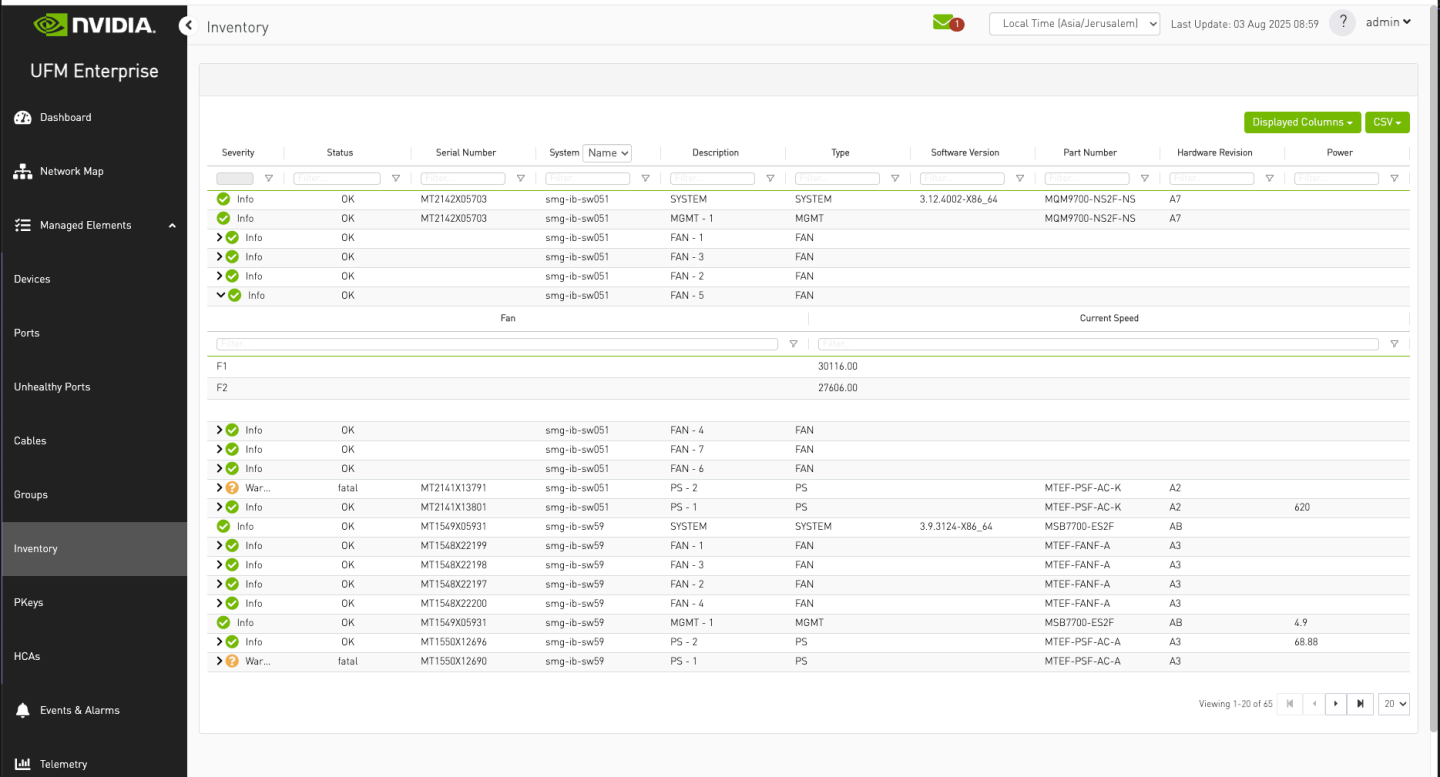Click the Severity column filter funnel icon
Image resolution: width=1440 pixels, height=777 pixels.
pos(269,177)
